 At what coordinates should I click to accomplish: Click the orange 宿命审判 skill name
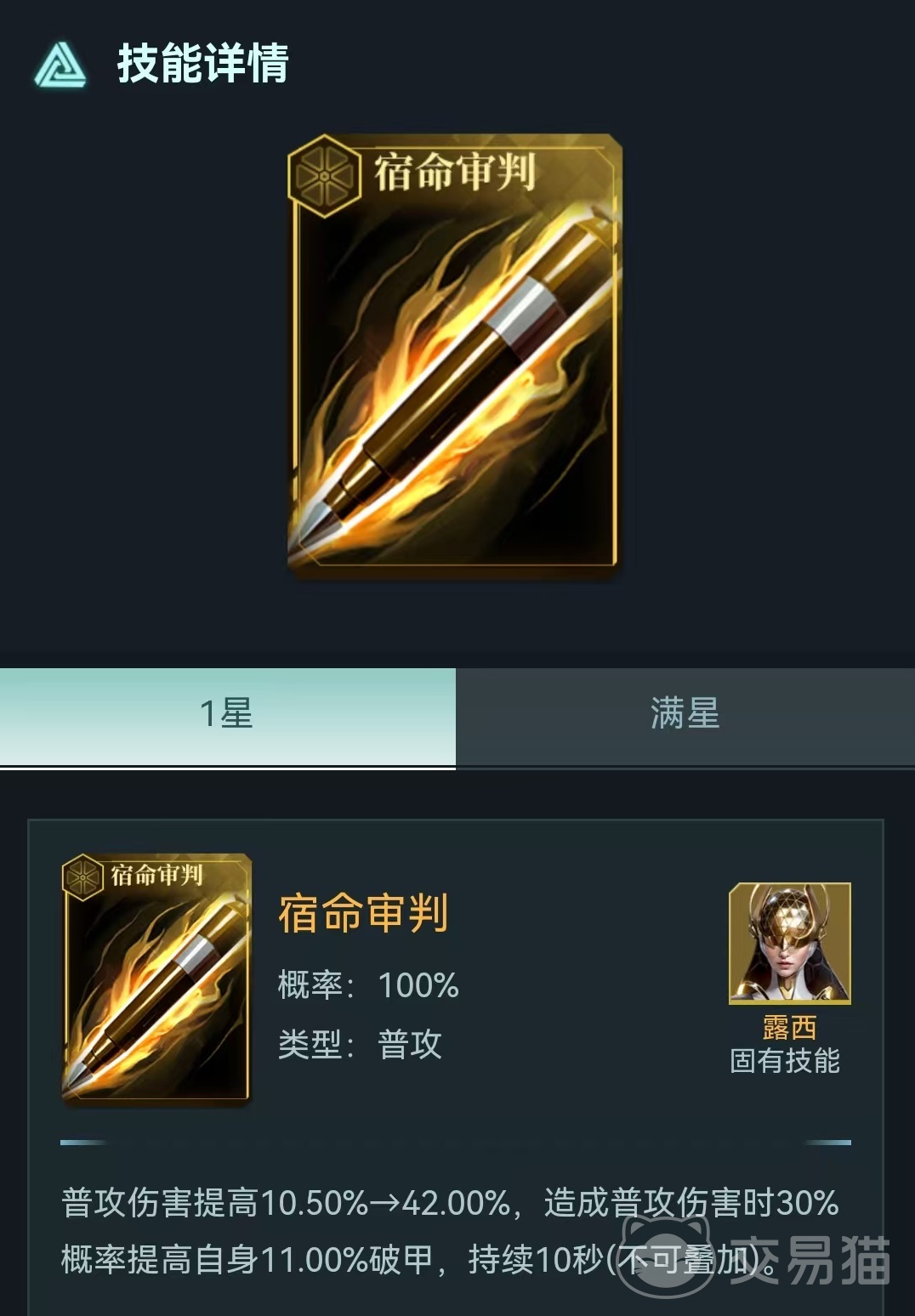pyautogui.click(x=364, y=914)
